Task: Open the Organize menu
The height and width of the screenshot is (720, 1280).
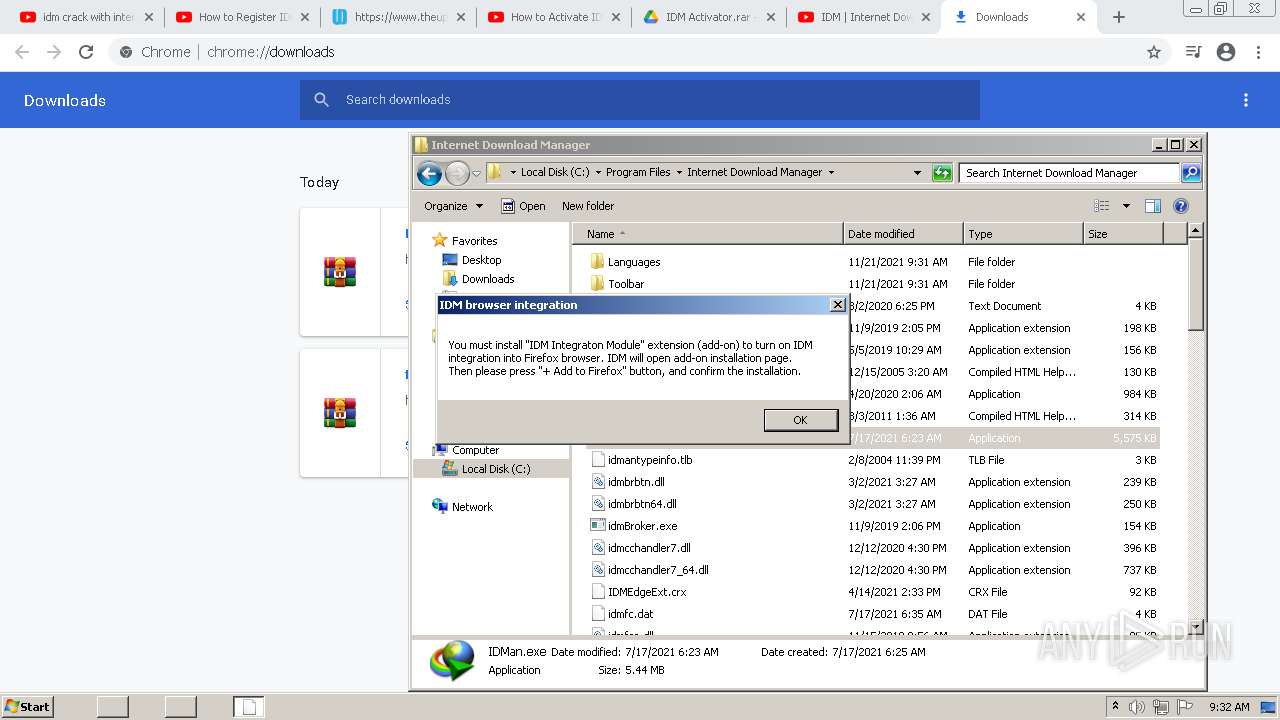Action: (453, 206)
